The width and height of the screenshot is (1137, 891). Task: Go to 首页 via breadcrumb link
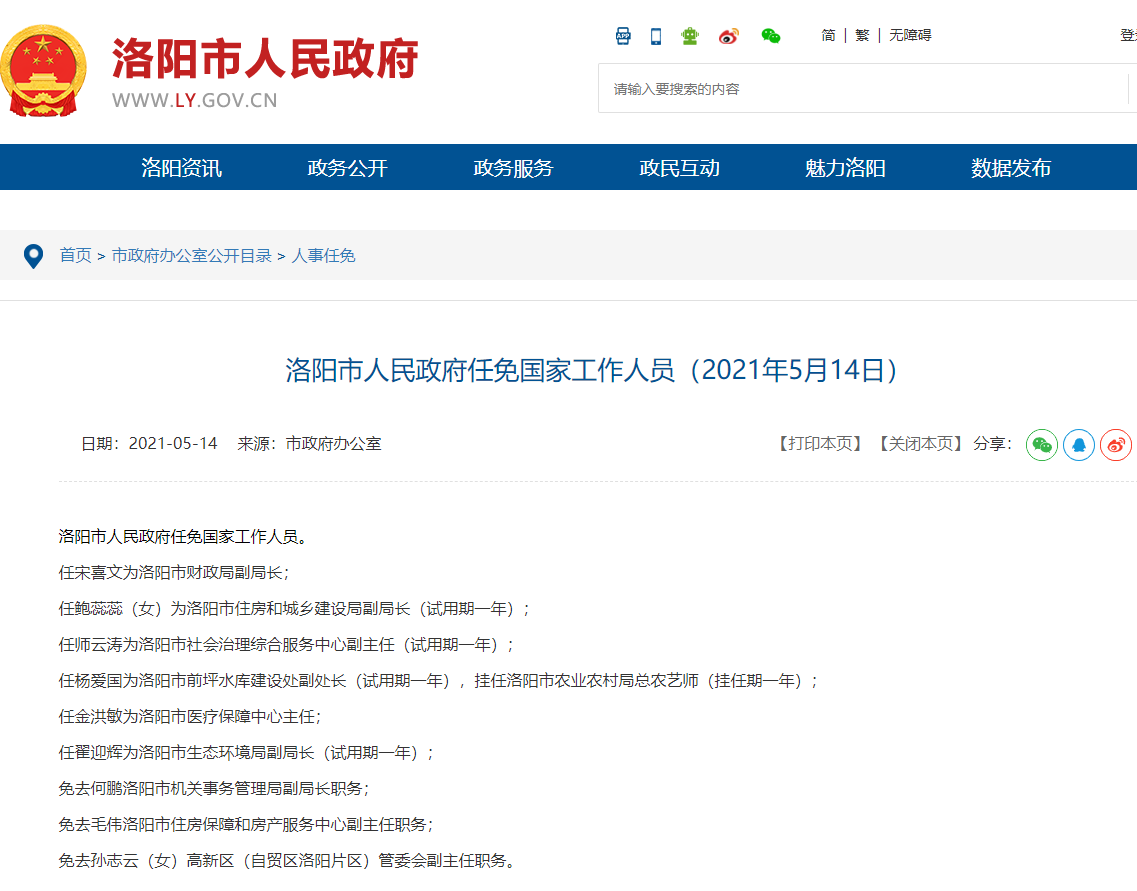tap(75, 256)
